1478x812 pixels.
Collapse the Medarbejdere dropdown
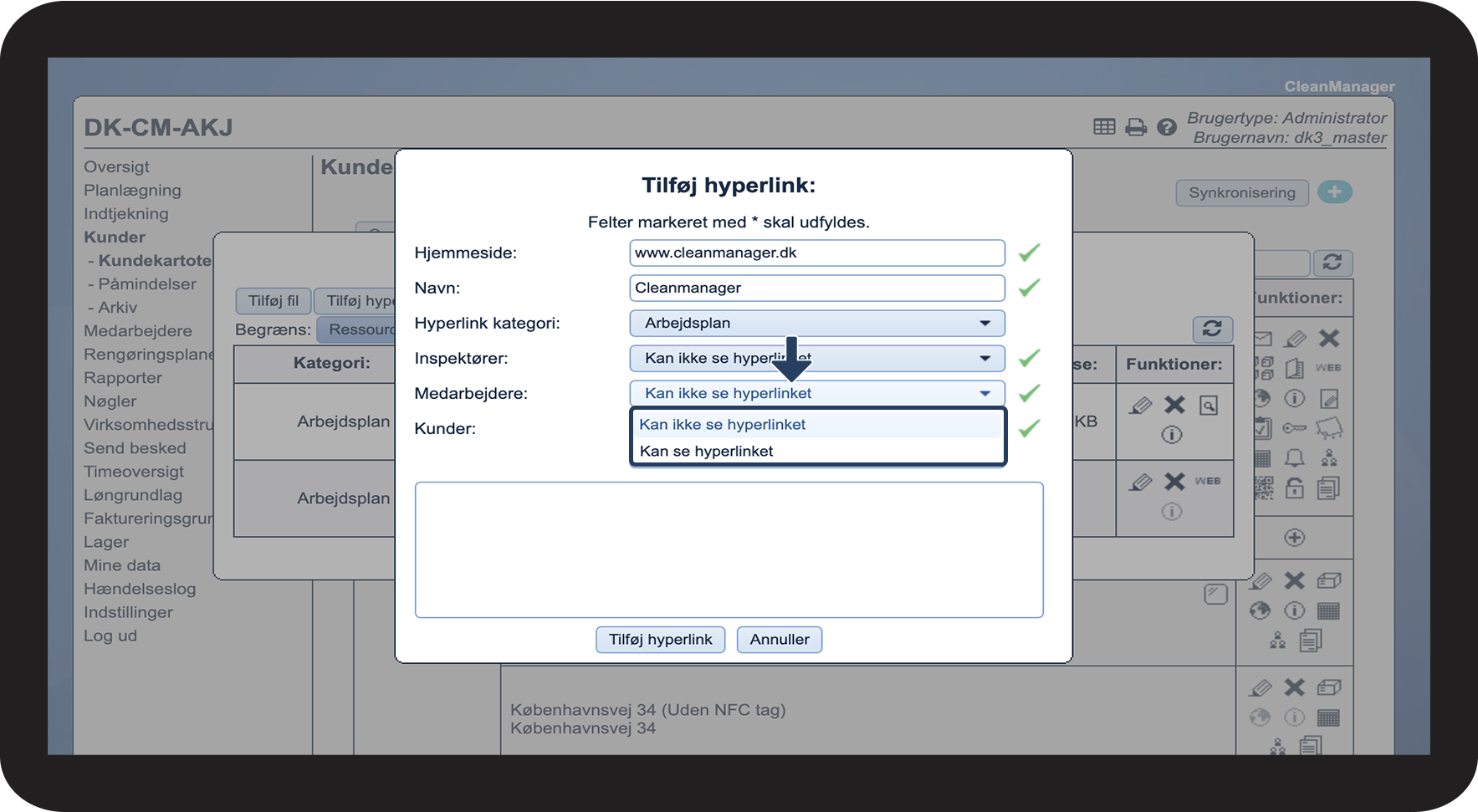click(x=817, y=393)
